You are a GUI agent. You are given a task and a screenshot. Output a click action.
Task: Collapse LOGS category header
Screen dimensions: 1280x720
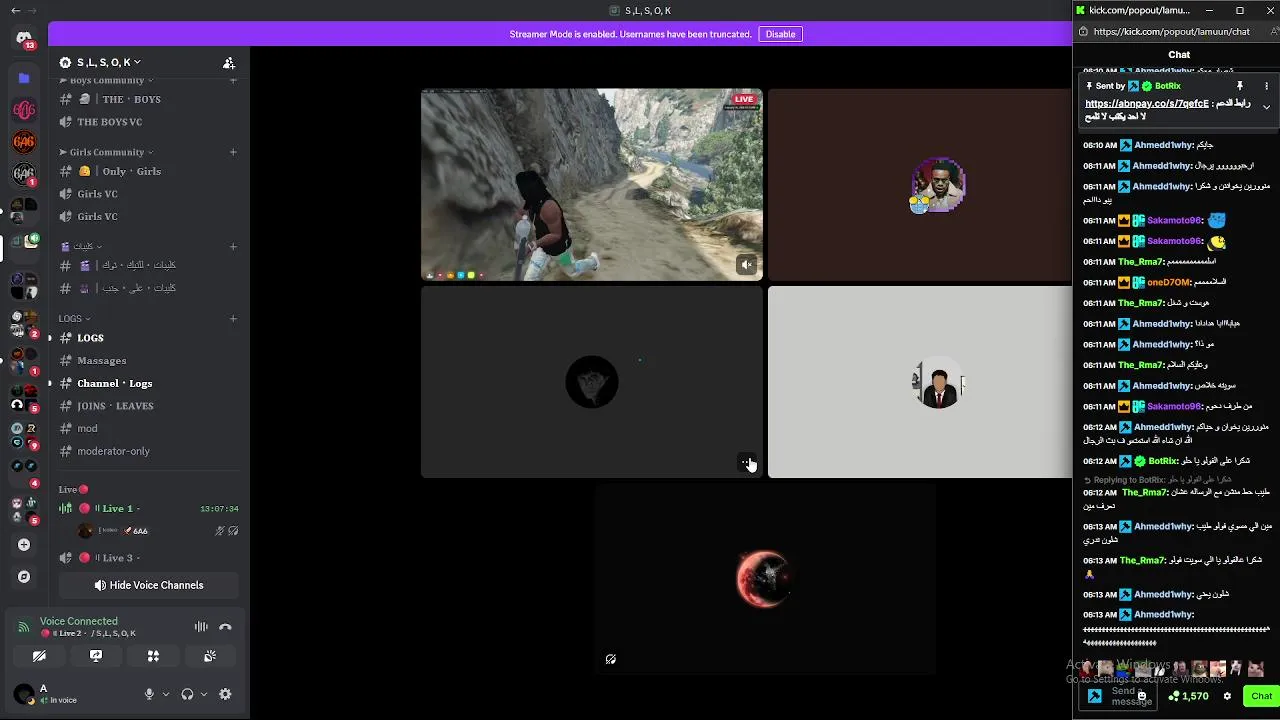pos(74,319)
